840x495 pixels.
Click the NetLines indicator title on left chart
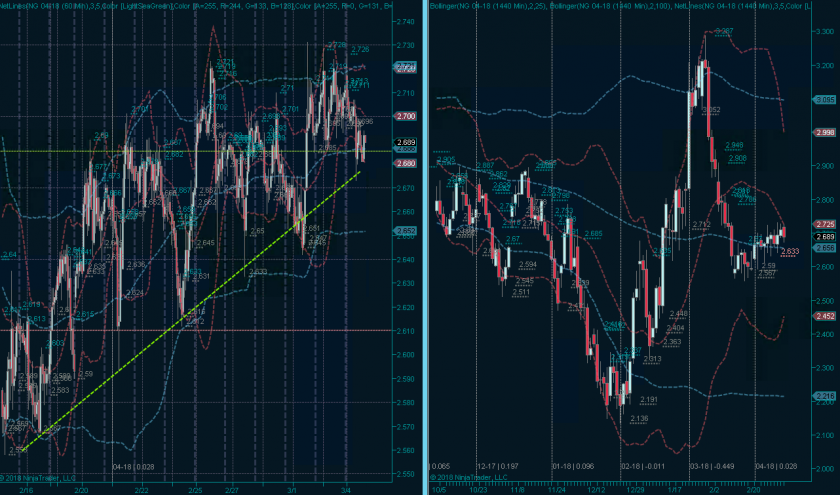point(196,6)
